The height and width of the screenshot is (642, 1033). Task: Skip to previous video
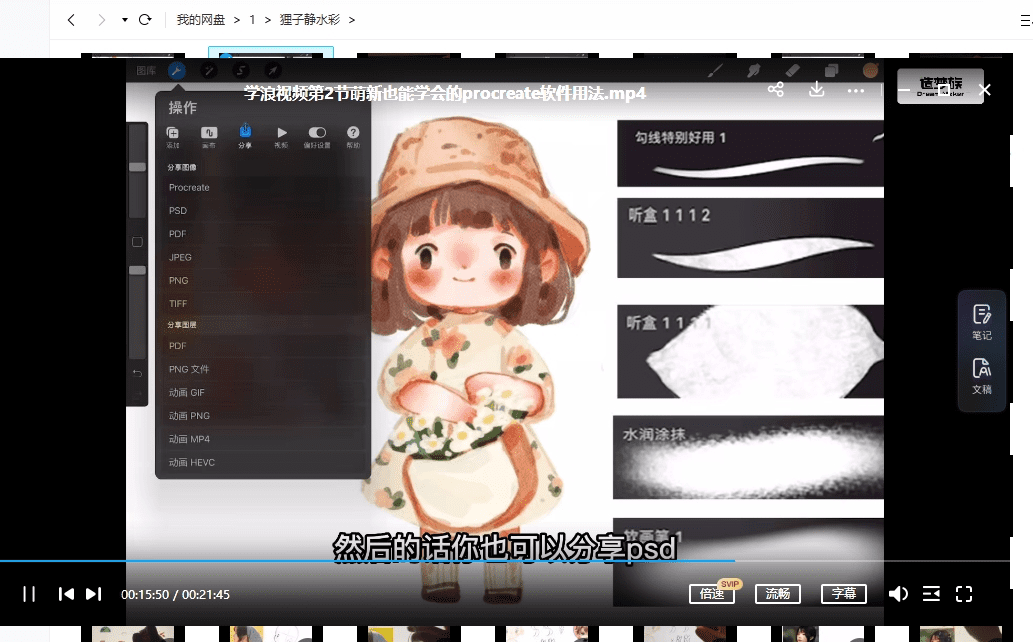66,594
